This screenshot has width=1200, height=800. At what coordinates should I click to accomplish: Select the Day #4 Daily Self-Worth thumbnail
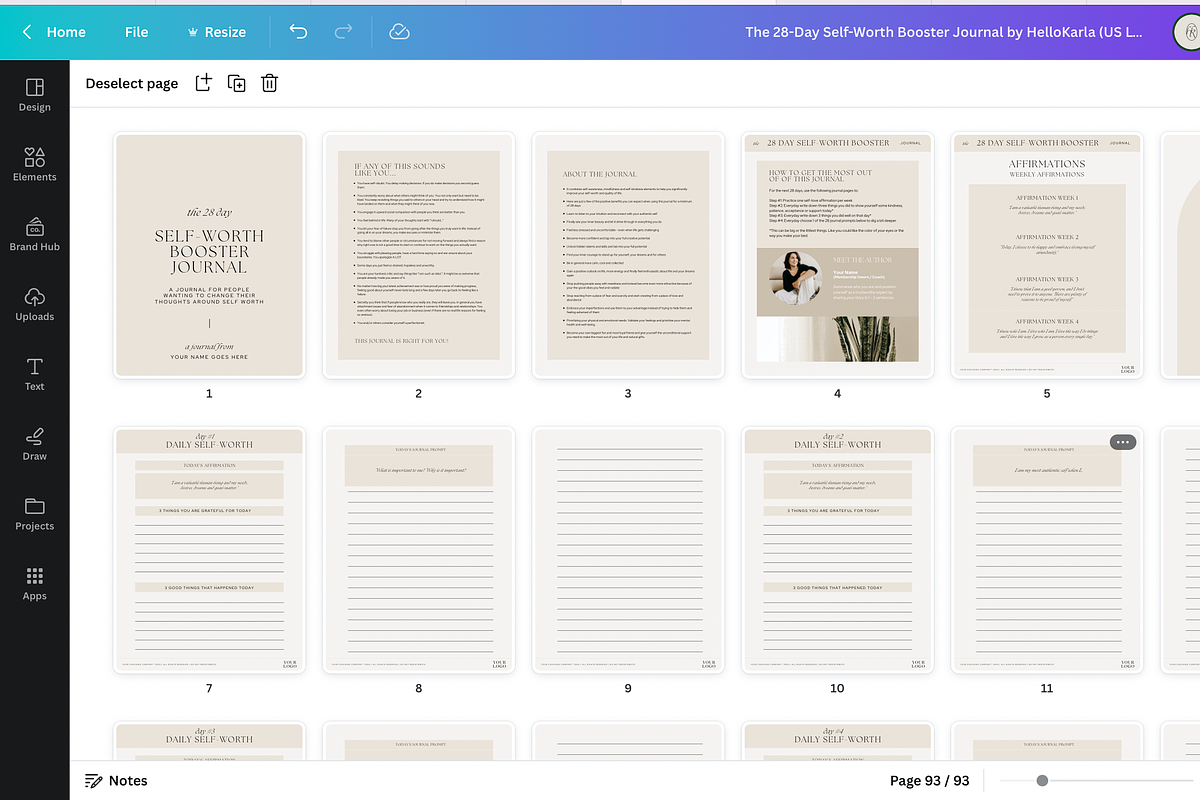coord(837,741)
